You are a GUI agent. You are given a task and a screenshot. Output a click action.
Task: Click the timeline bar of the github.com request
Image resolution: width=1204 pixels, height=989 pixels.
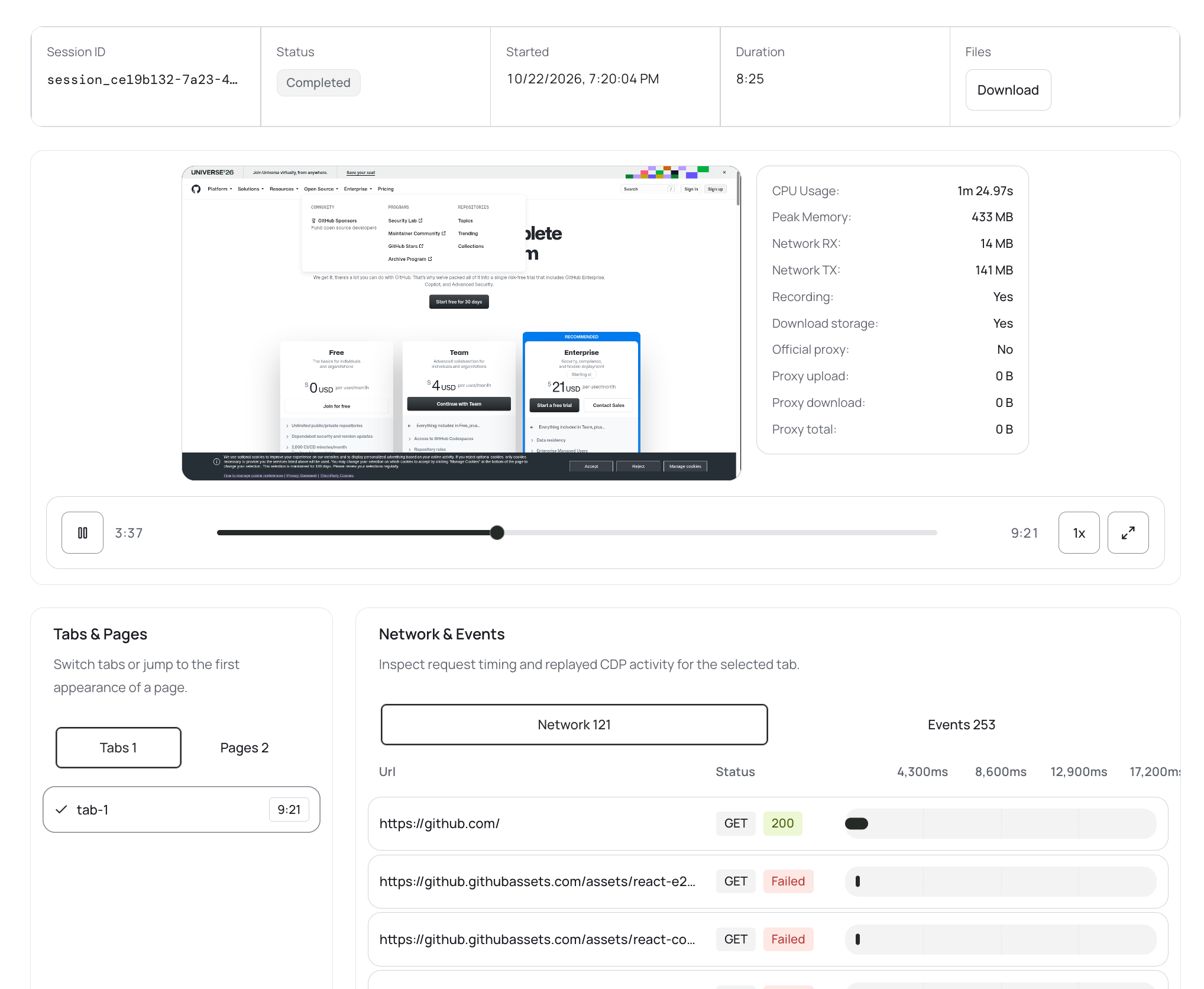coord(856,823)
